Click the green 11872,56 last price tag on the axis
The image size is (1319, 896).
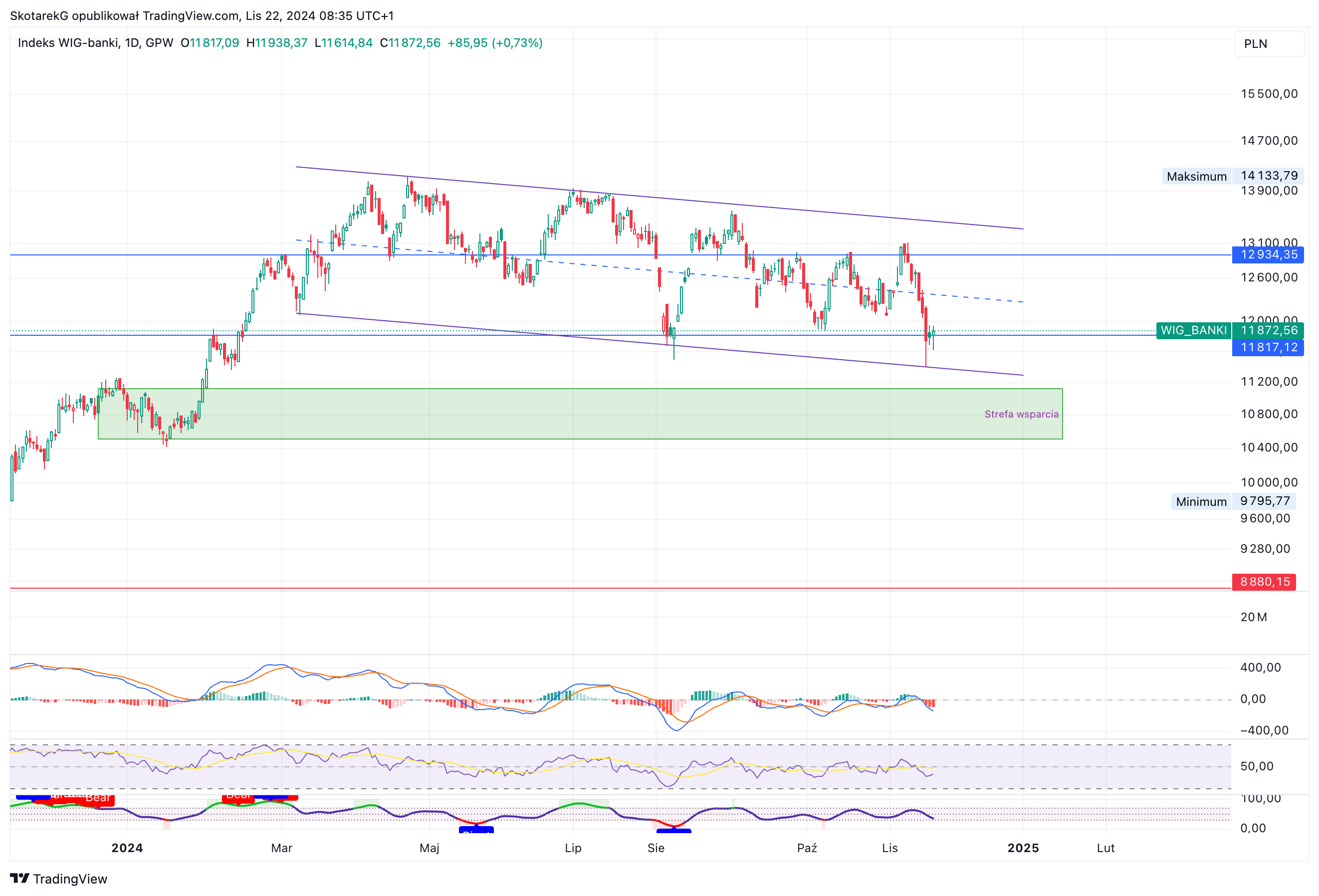pos(1268,330)
